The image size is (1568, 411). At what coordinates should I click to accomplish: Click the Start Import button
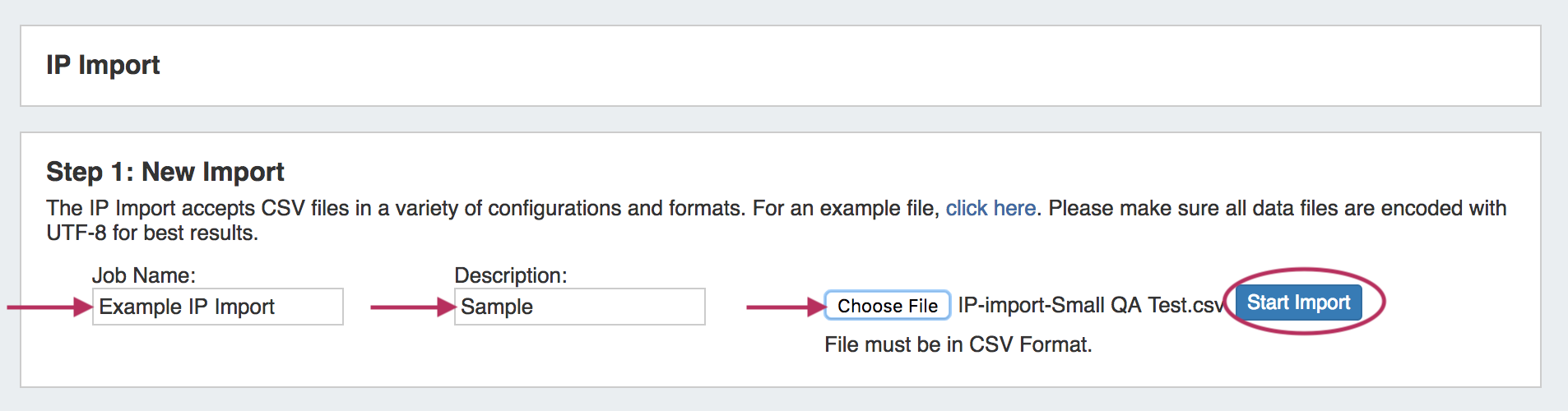coord(1298,302)
